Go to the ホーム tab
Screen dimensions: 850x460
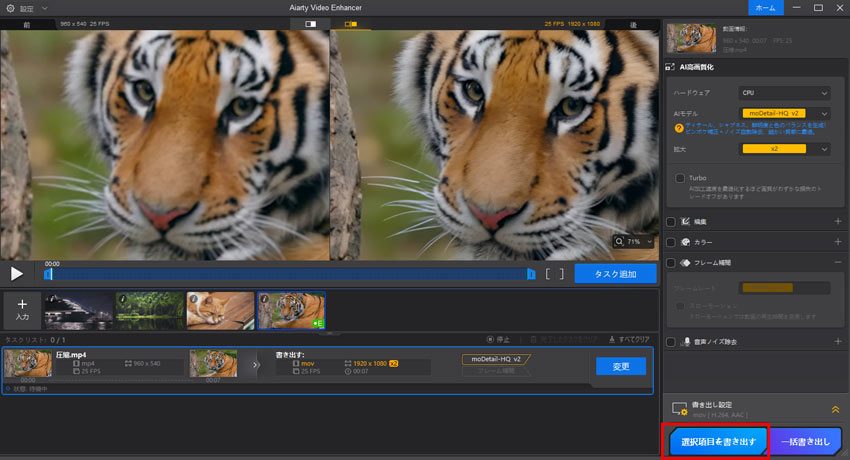(765, 8)
